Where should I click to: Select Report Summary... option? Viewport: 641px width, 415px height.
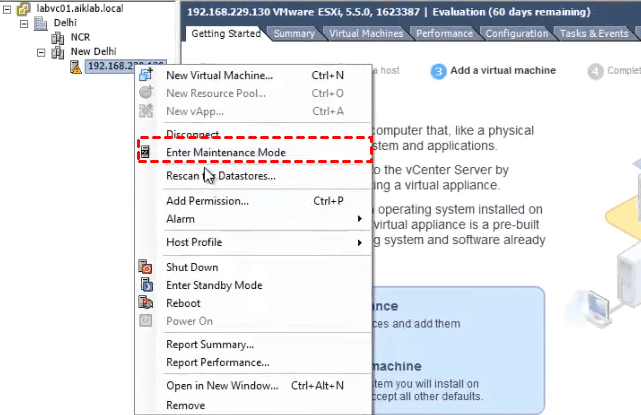253,344
